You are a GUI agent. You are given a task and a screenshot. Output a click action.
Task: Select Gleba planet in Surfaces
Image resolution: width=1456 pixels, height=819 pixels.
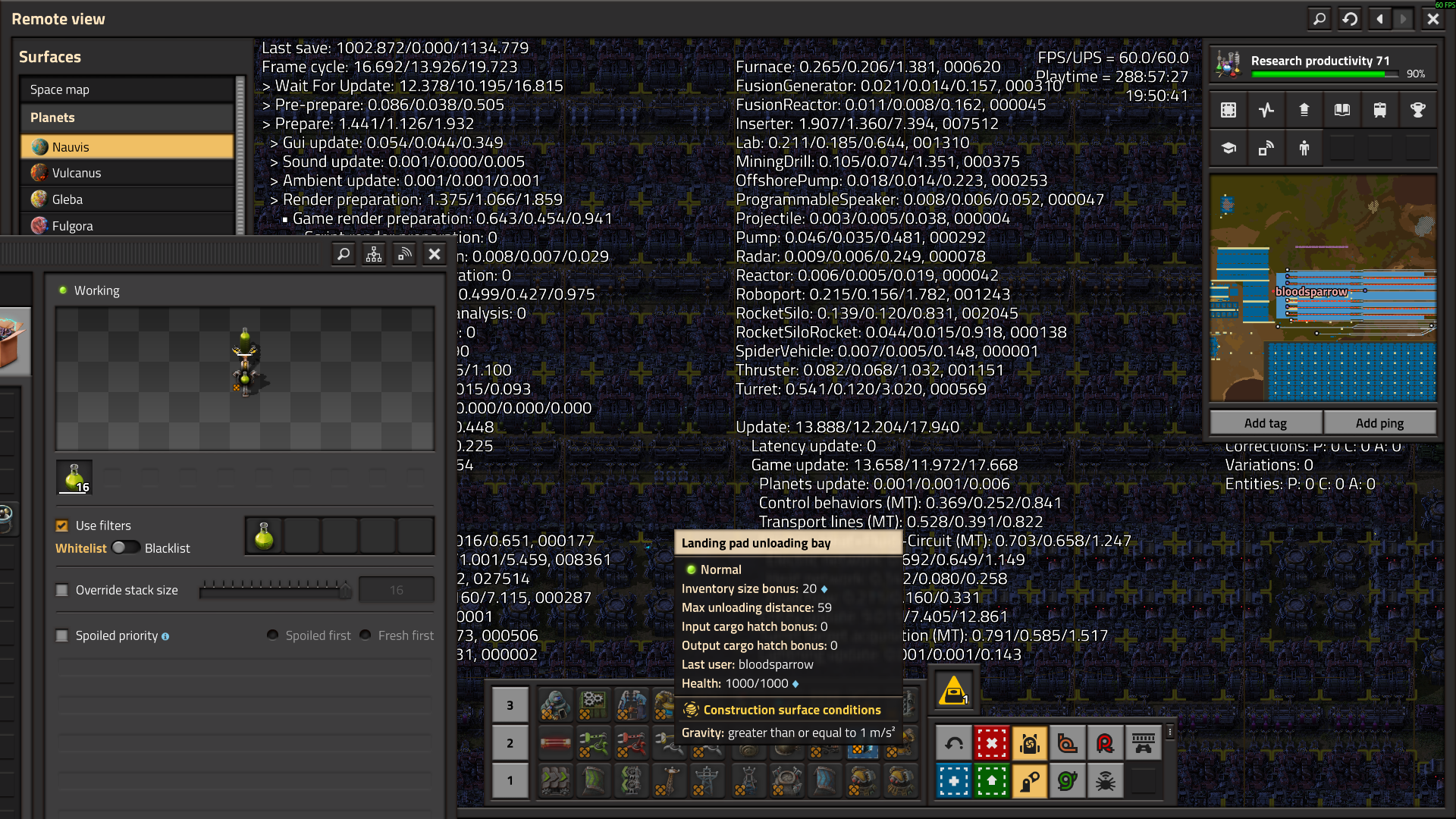click(127, 199)
